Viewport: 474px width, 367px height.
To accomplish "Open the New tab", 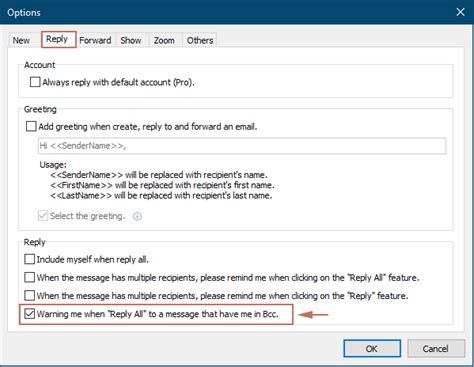I will point(21,40).
